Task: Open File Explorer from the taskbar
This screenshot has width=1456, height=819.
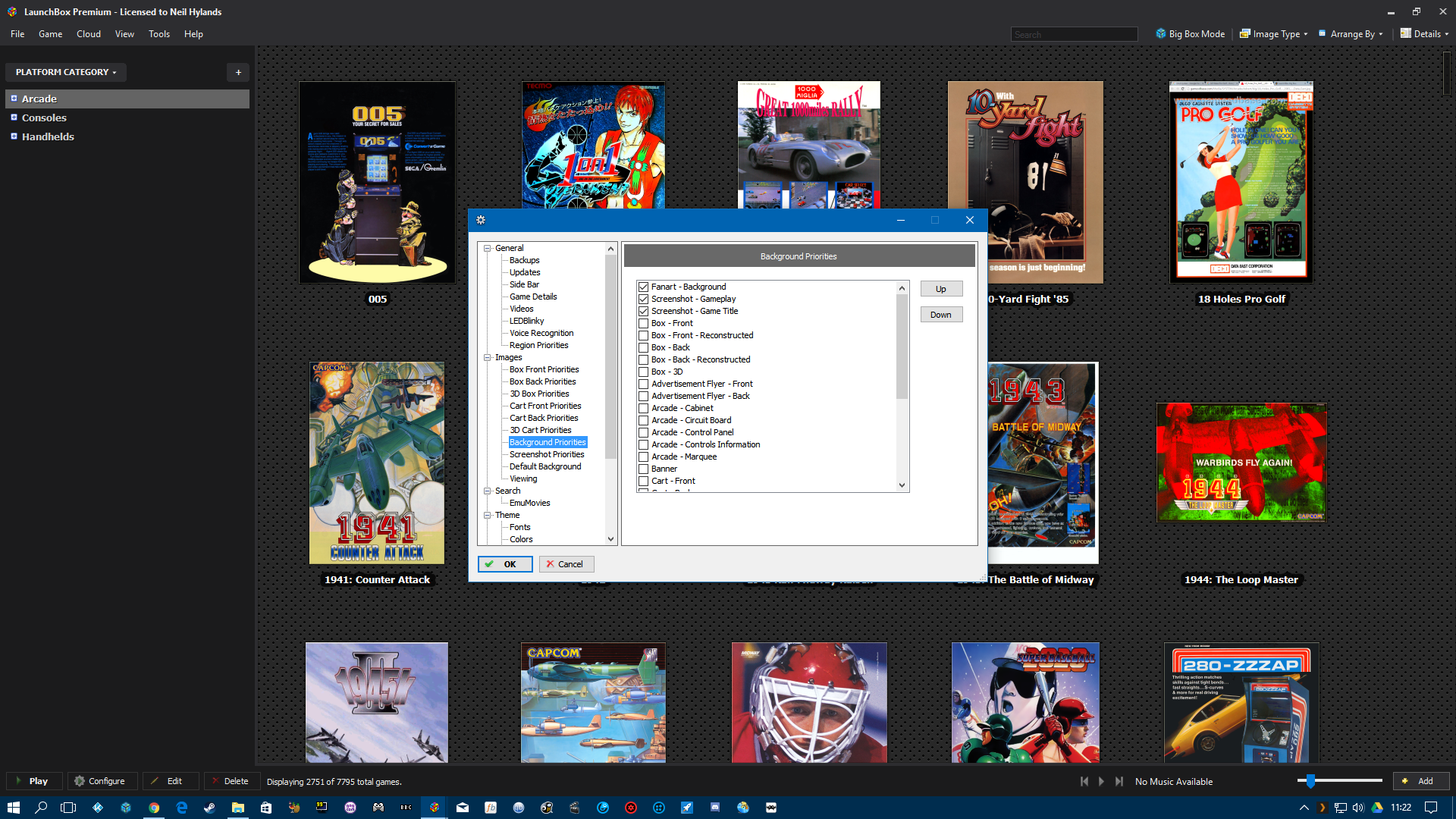Action: [x=237, y=808]
